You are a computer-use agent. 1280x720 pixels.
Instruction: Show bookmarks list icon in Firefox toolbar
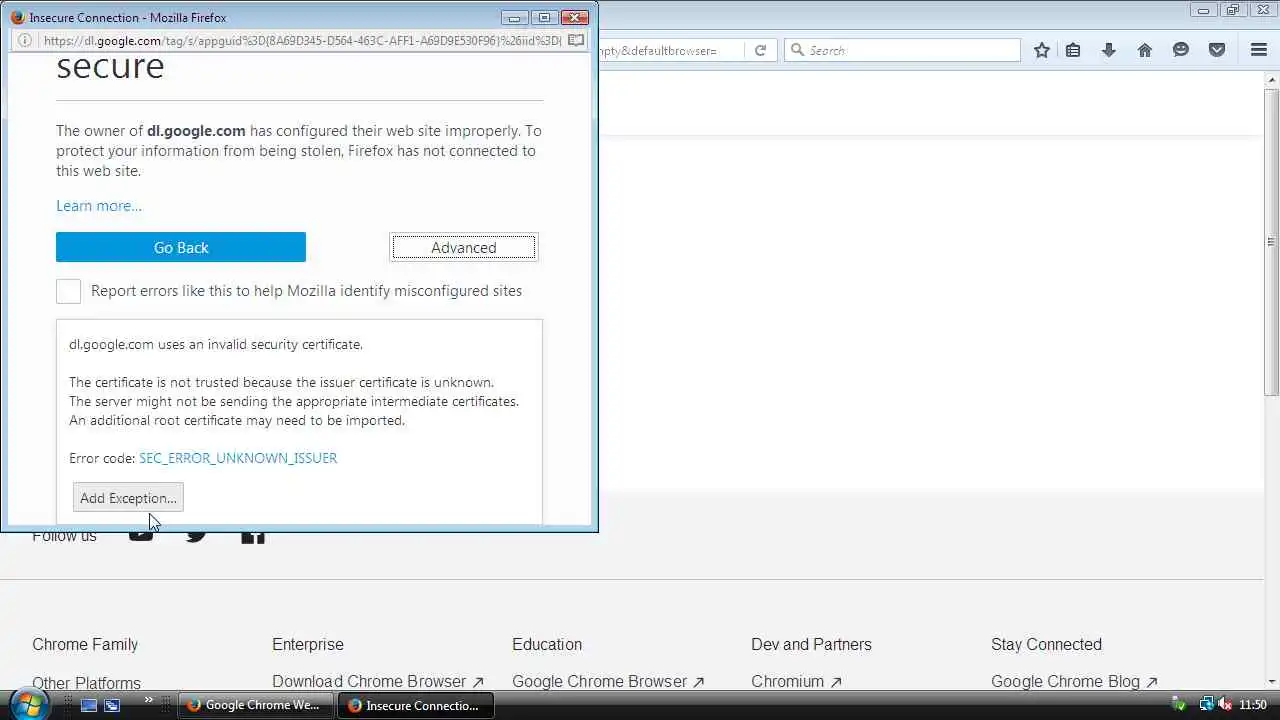[x=1073, y=50]
